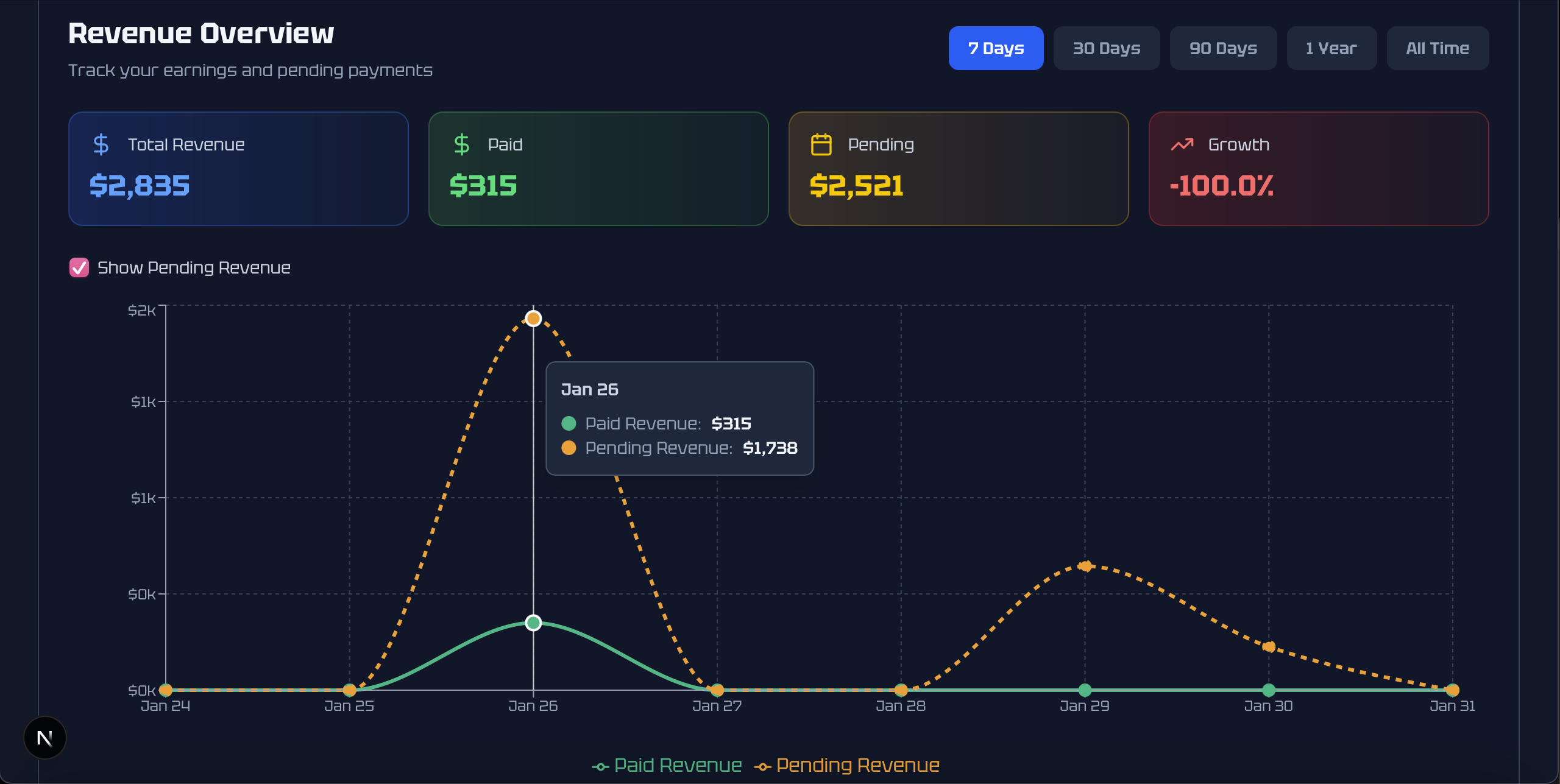The image size is (1560, 784).
Task: Click the -100.0% growth value
Action: 1221,186
